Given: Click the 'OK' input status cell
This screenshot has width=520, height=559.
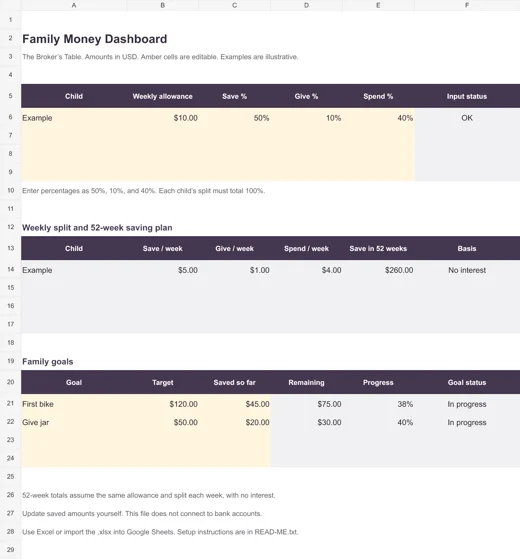Looking at the screenshot, I should (467, 118).
